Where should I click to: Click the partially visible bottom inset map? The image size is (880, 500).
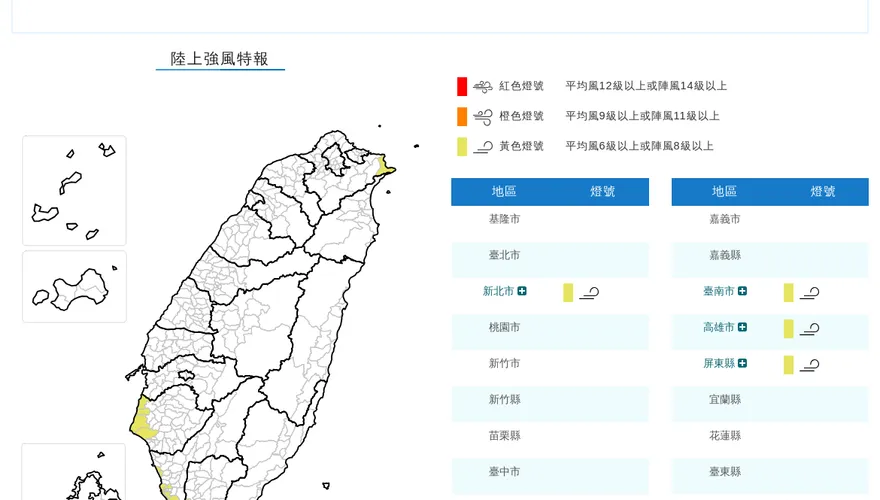[74, 472]
